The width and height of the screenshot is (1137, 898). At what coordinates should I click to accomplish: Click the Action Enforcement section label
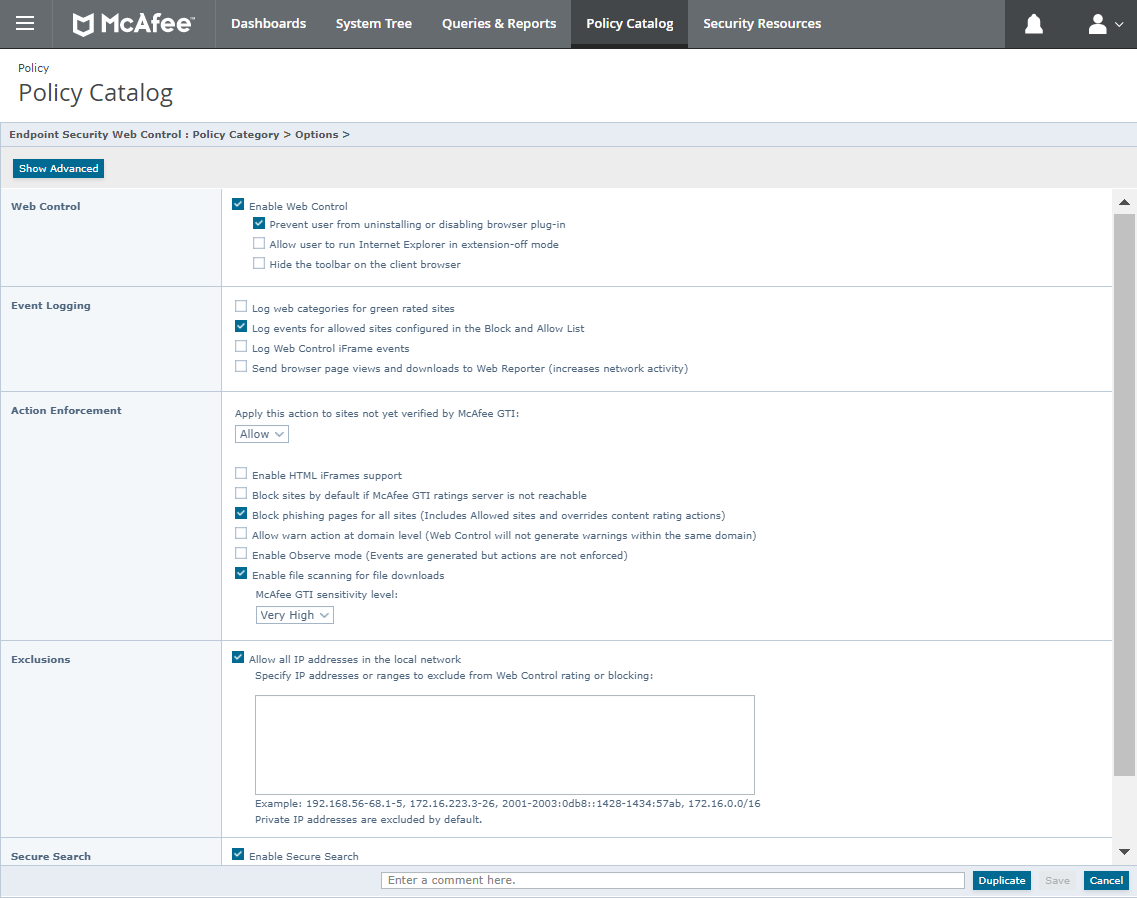coord(66,411)
